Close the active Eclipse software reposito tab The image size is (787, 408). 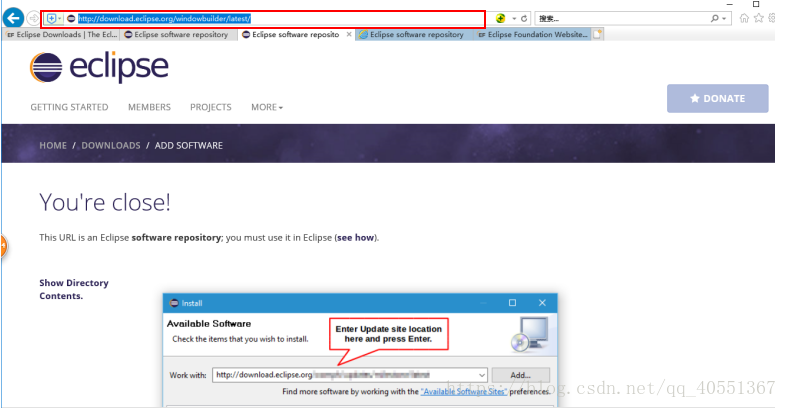coord(349,34)
